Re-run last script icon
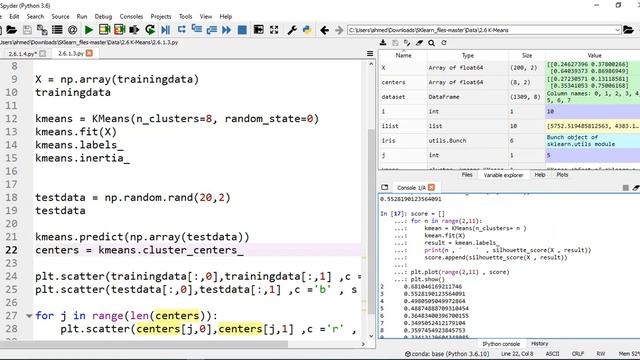This screenshot has height=360, width=640. coord(150,30)
